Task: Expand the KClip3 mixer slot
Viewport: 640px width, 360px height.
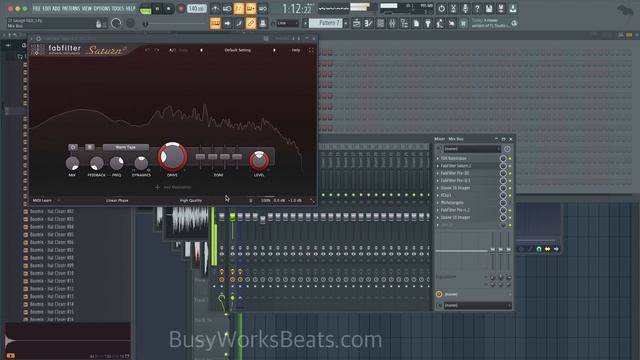Action: coord(438,196)
